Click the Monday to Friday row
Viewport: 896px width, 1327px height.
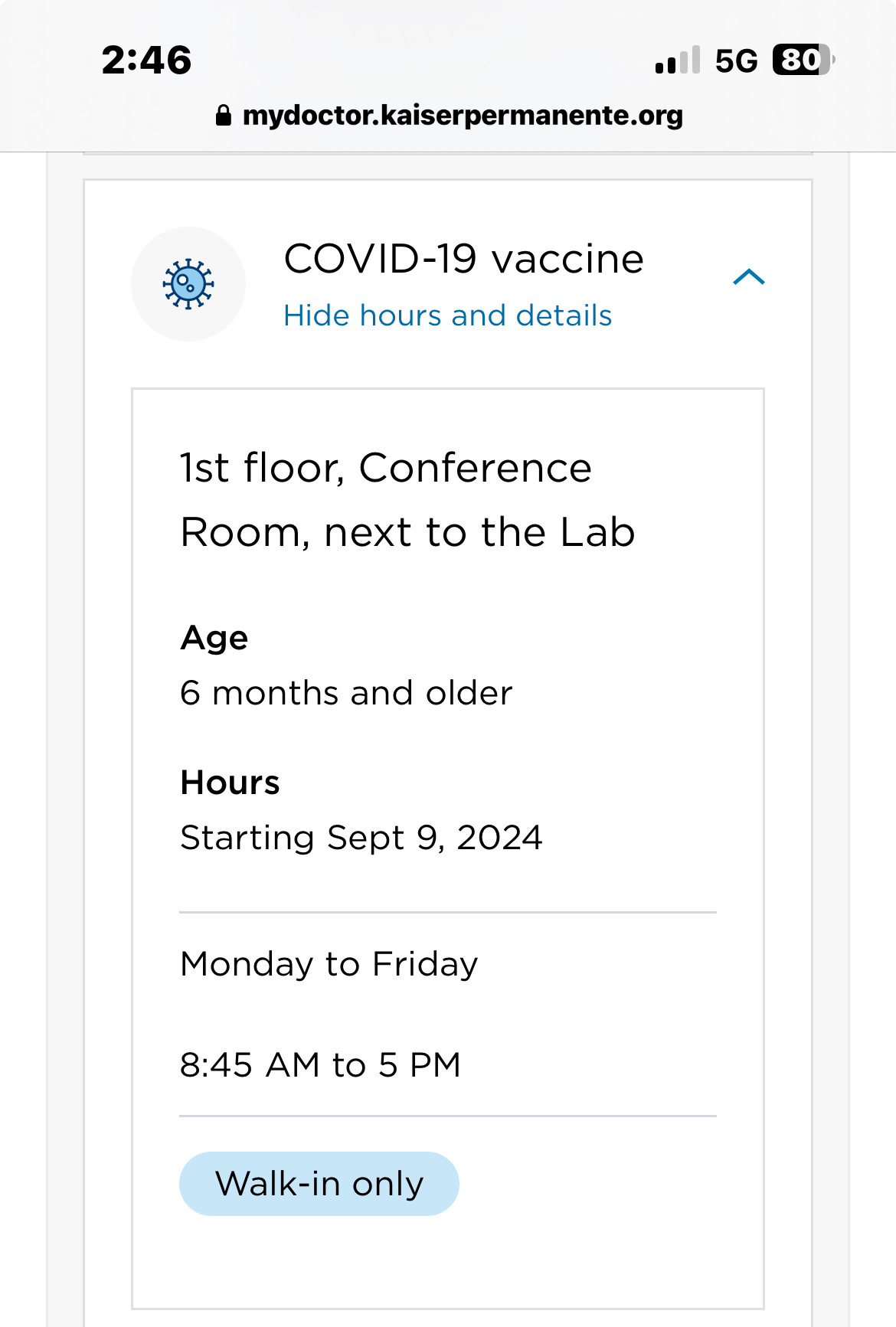click(x=448, y=964)
